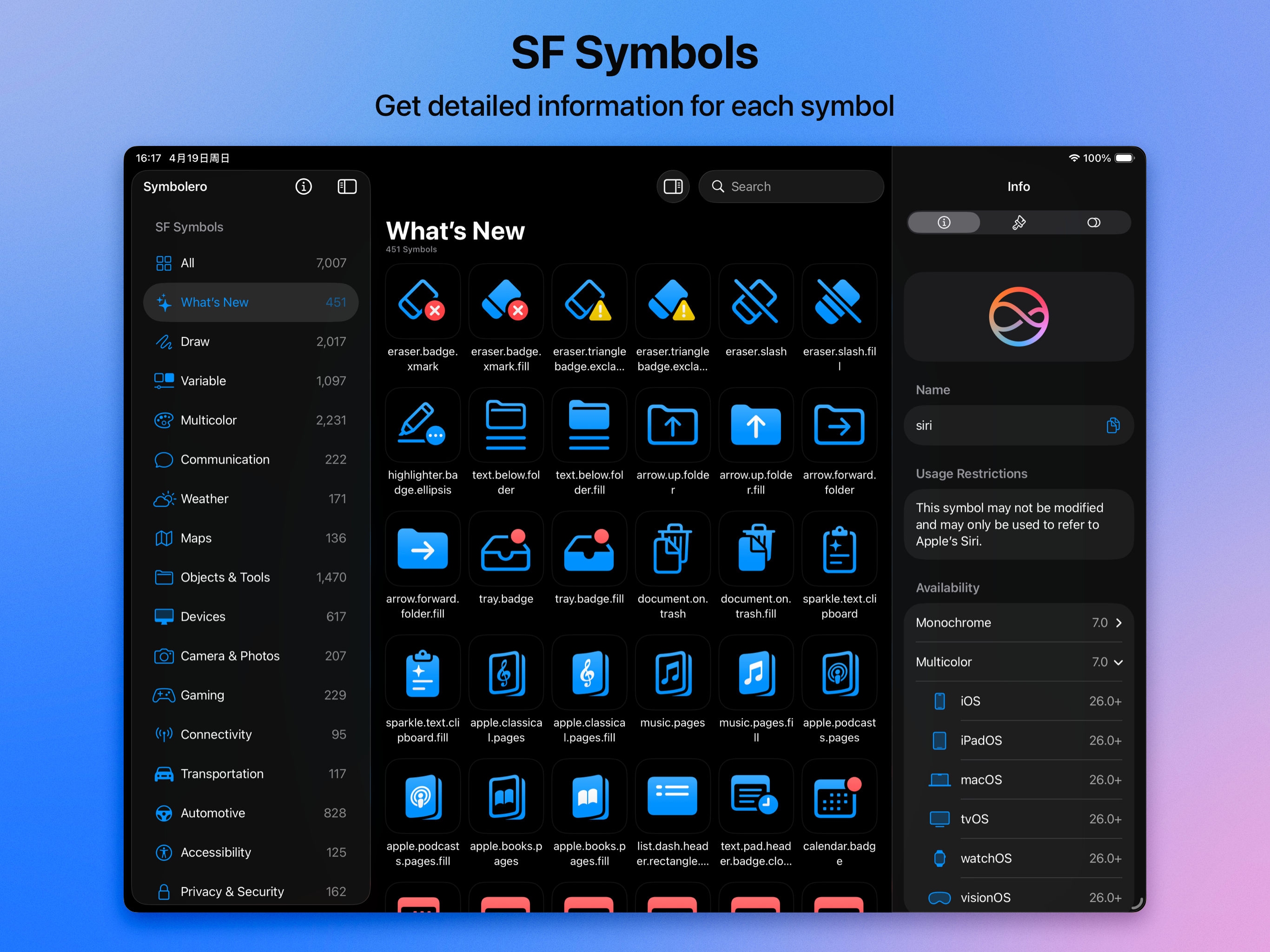The image size is (1270, 952).
Task: Click the siri name text field
Action: 1019,425
